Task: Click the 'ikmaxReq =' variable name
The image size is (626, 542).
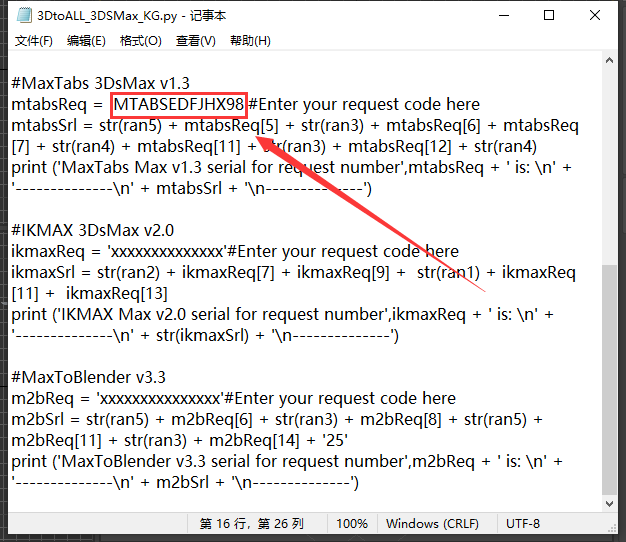Action: [55, 252]
